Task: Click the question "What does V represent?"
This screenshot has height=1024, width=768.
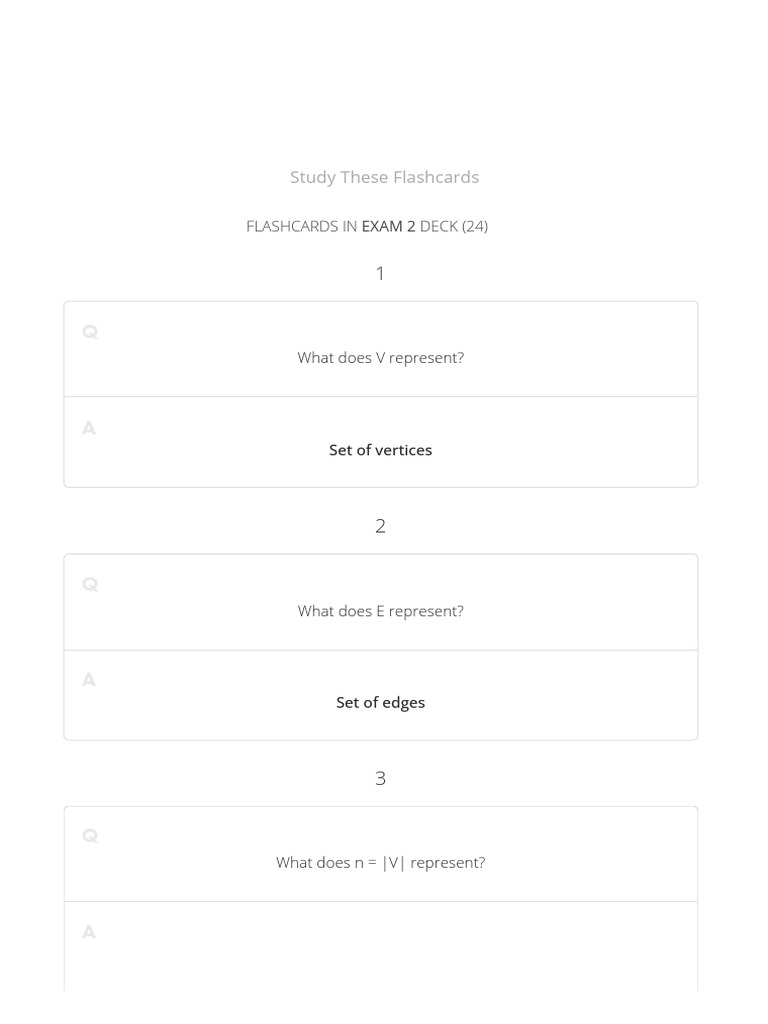Action: pyautogui.click(x=380, y=358)
